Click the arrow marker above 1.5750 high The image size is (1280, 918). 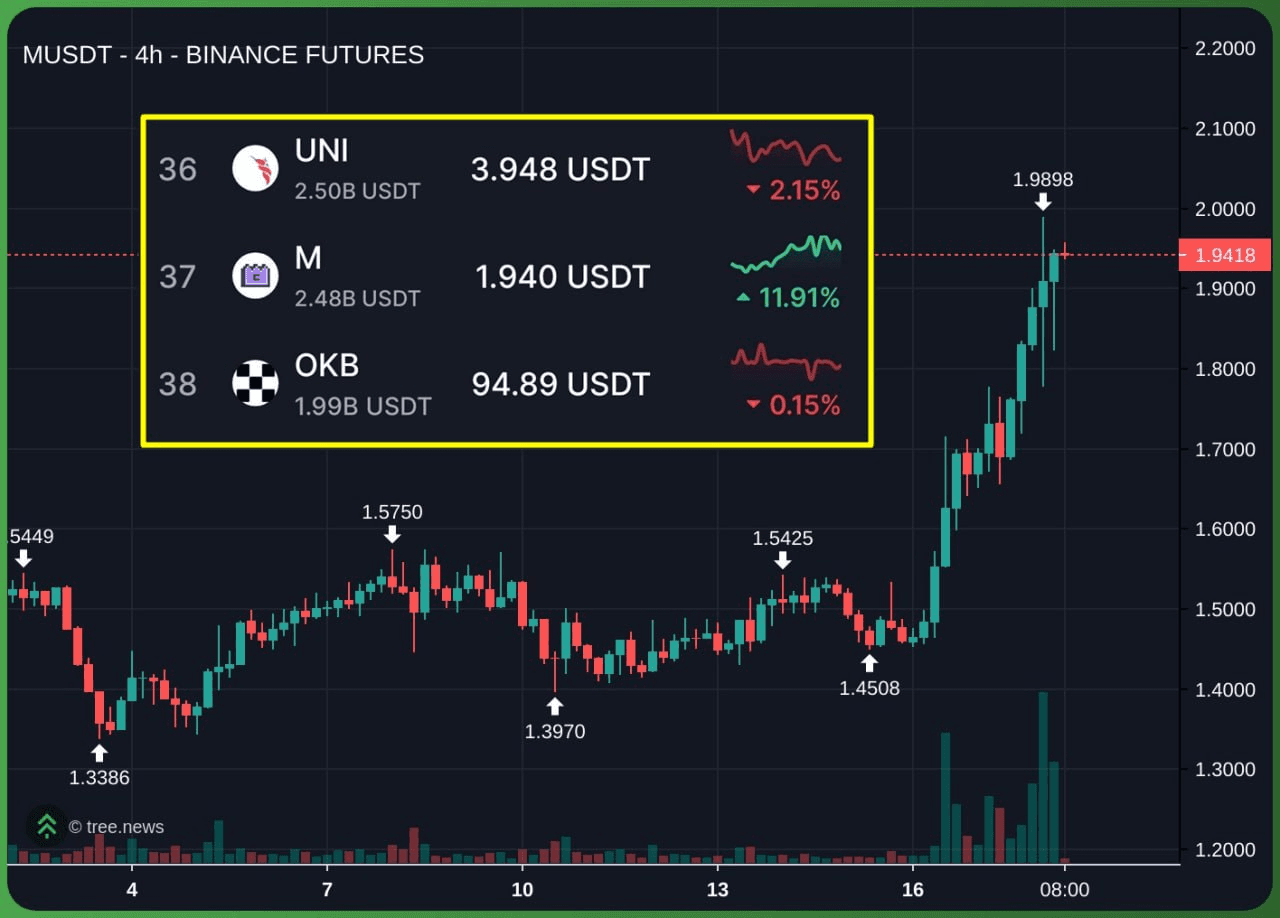click(392, 535)
